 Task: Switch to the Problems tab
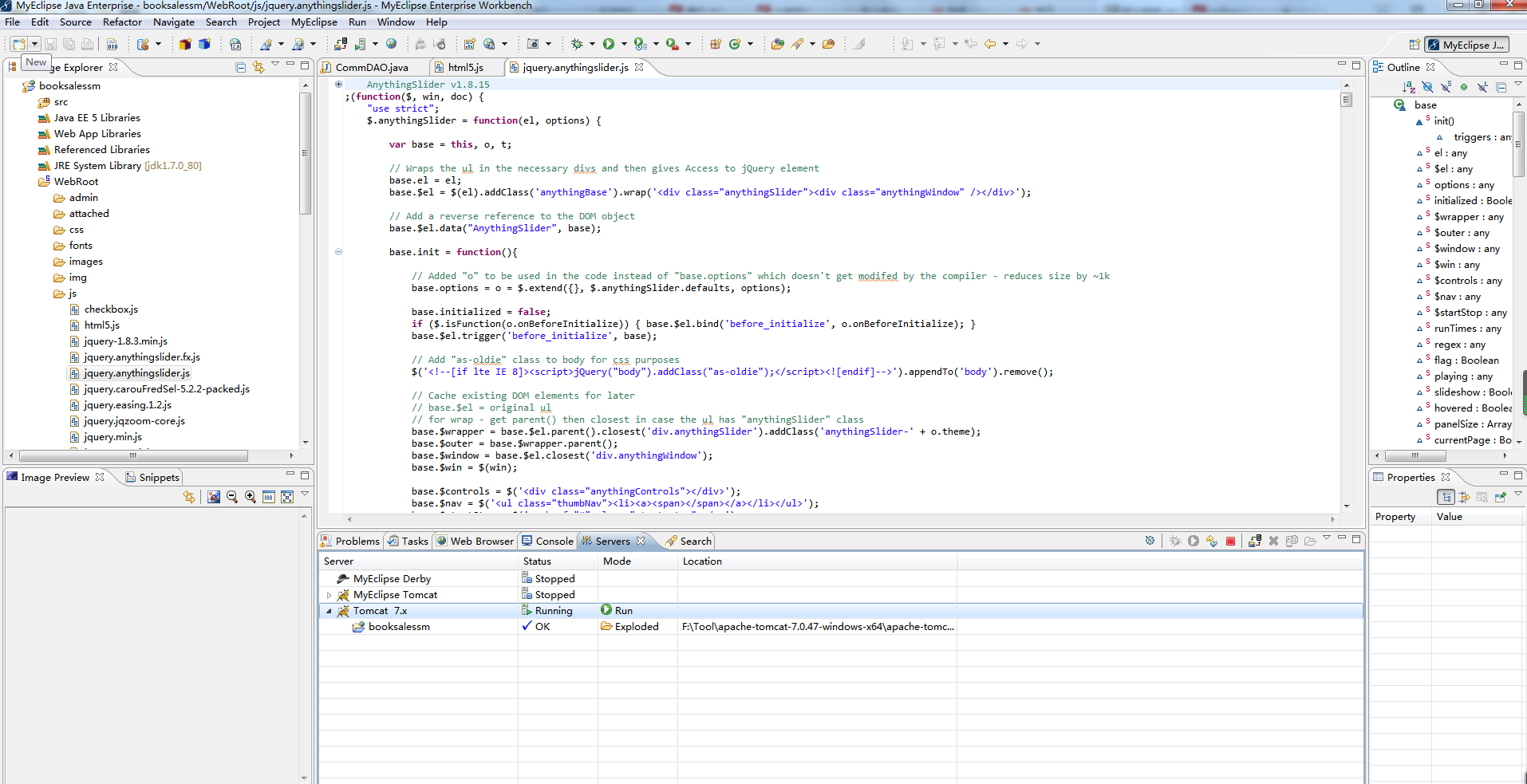[350, 541]
